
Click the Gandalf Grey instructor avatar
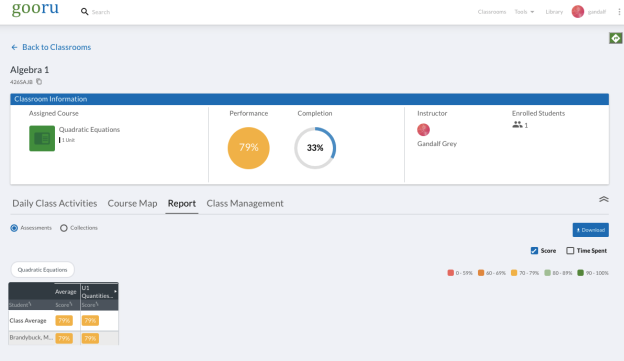pos(423,130)
